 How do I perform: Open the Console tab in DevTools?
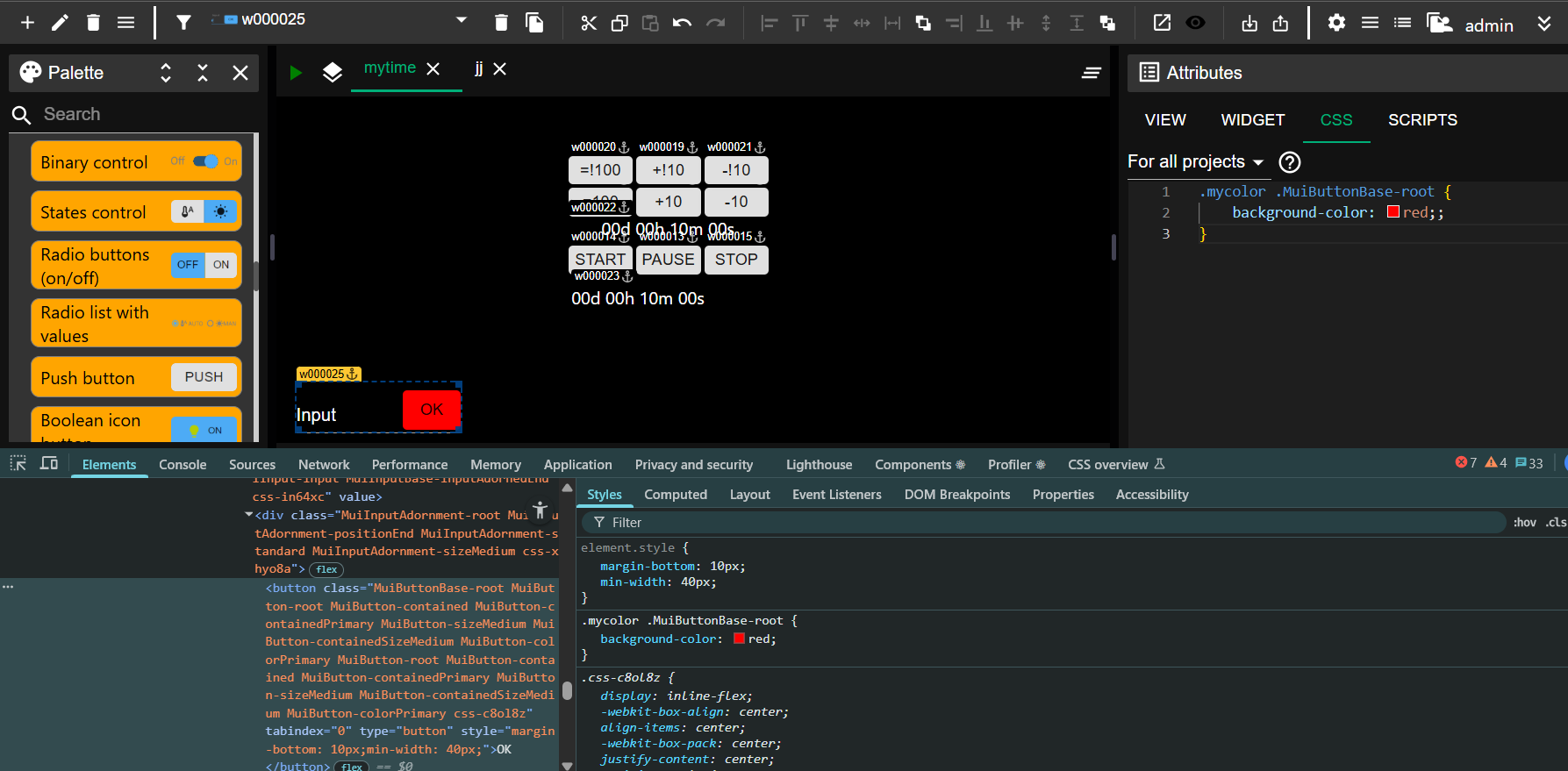[x=183, y=465]
